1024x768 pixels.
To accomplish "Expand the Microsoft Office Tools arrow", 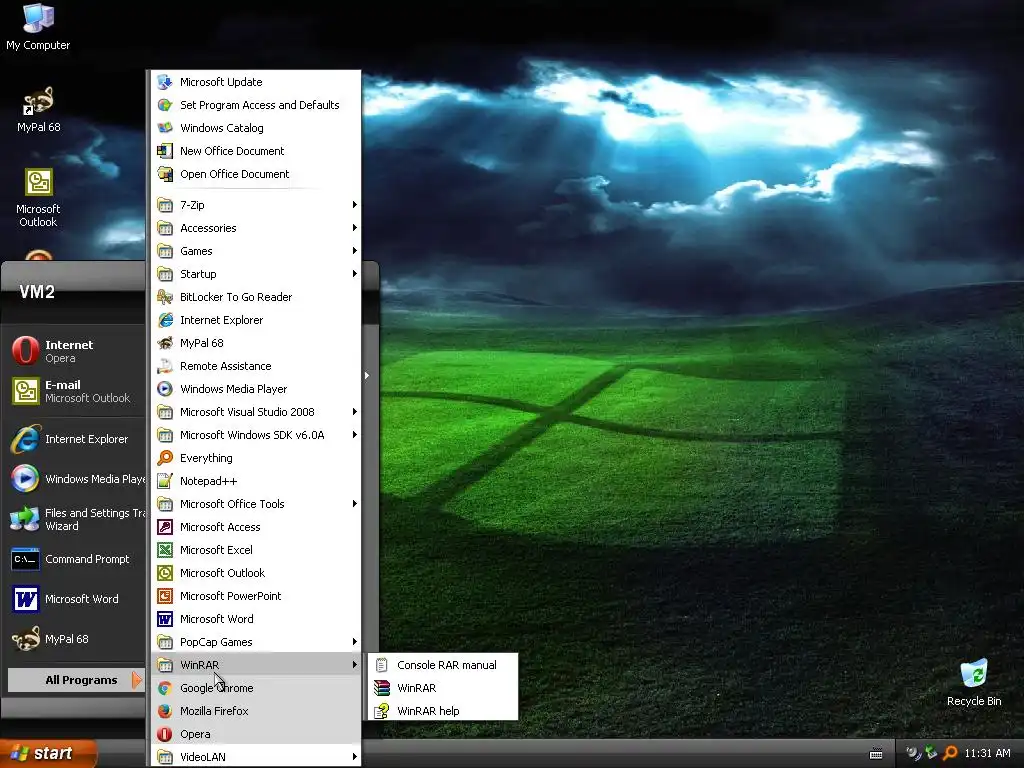I will (x=355, y=504).
